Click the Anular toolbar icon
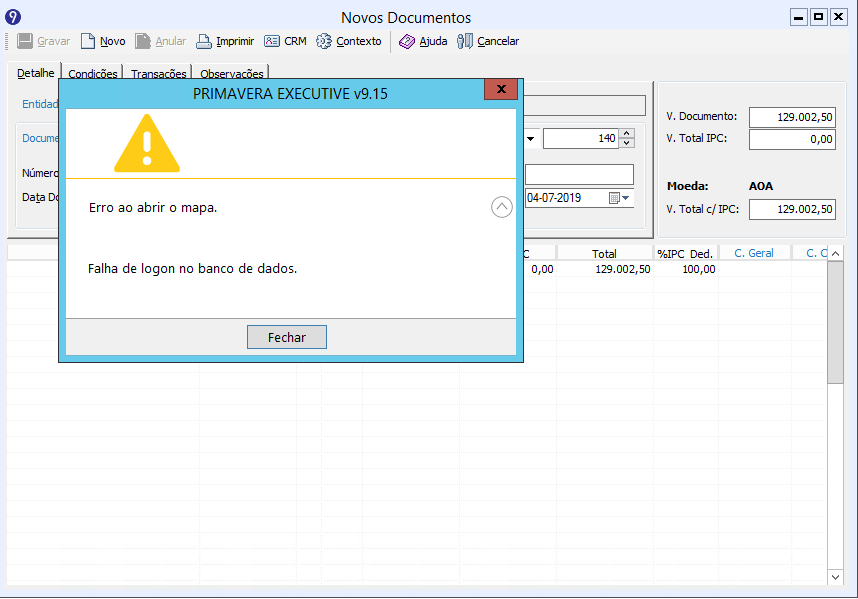858x599 pixels. (143, 42)
